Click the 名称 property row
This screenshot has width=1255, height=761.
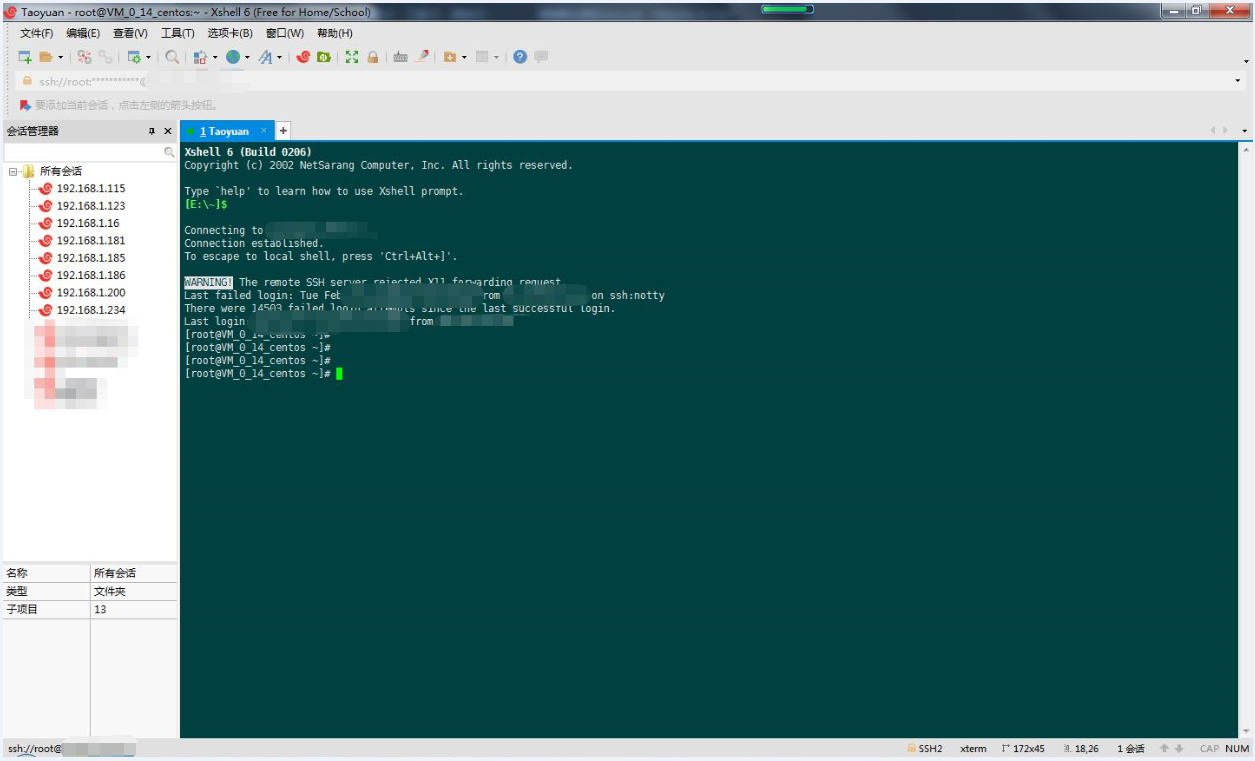point(90,573)
